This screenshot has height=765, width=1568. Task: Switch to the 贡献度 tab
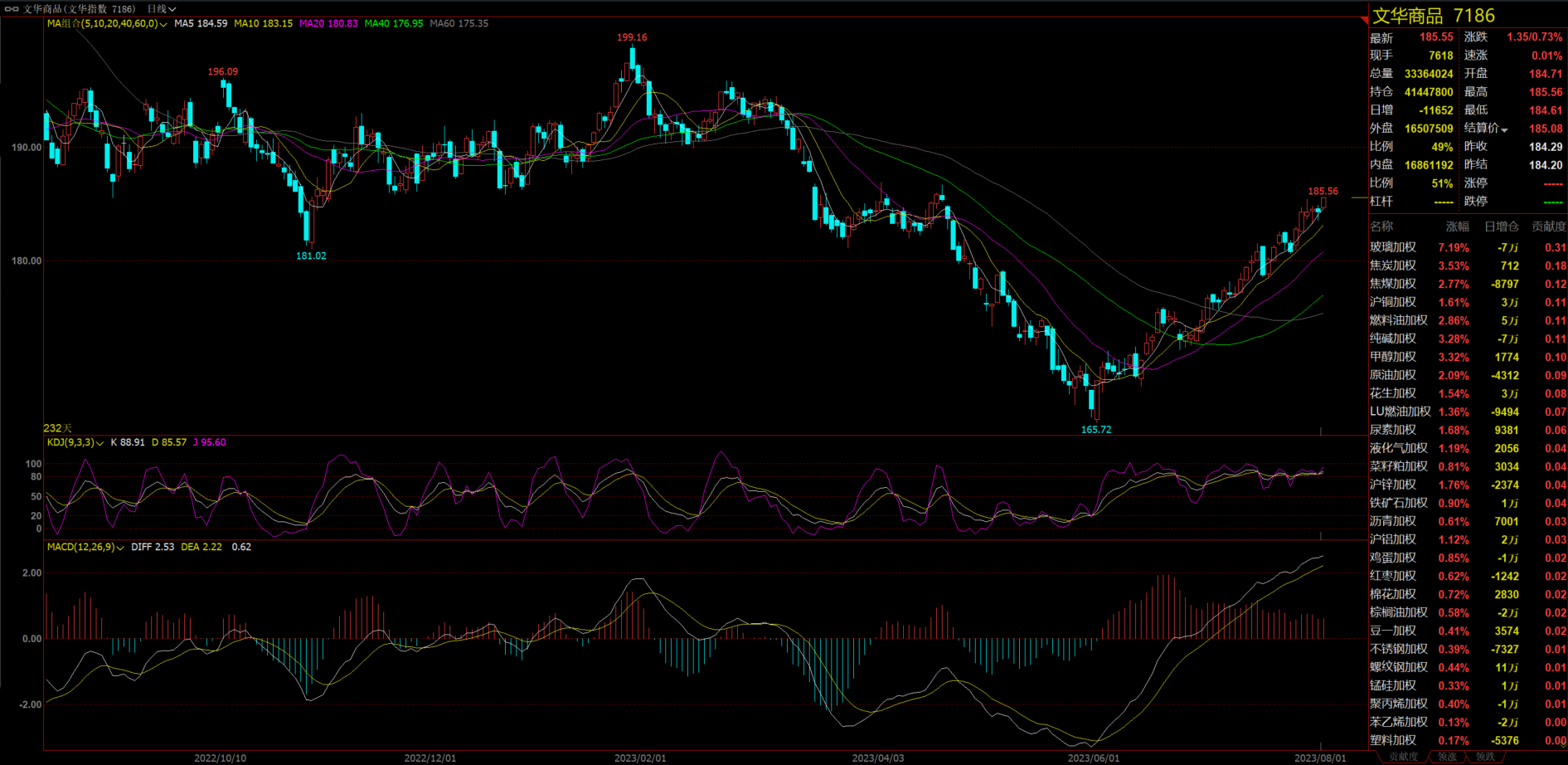point(1403,757)
